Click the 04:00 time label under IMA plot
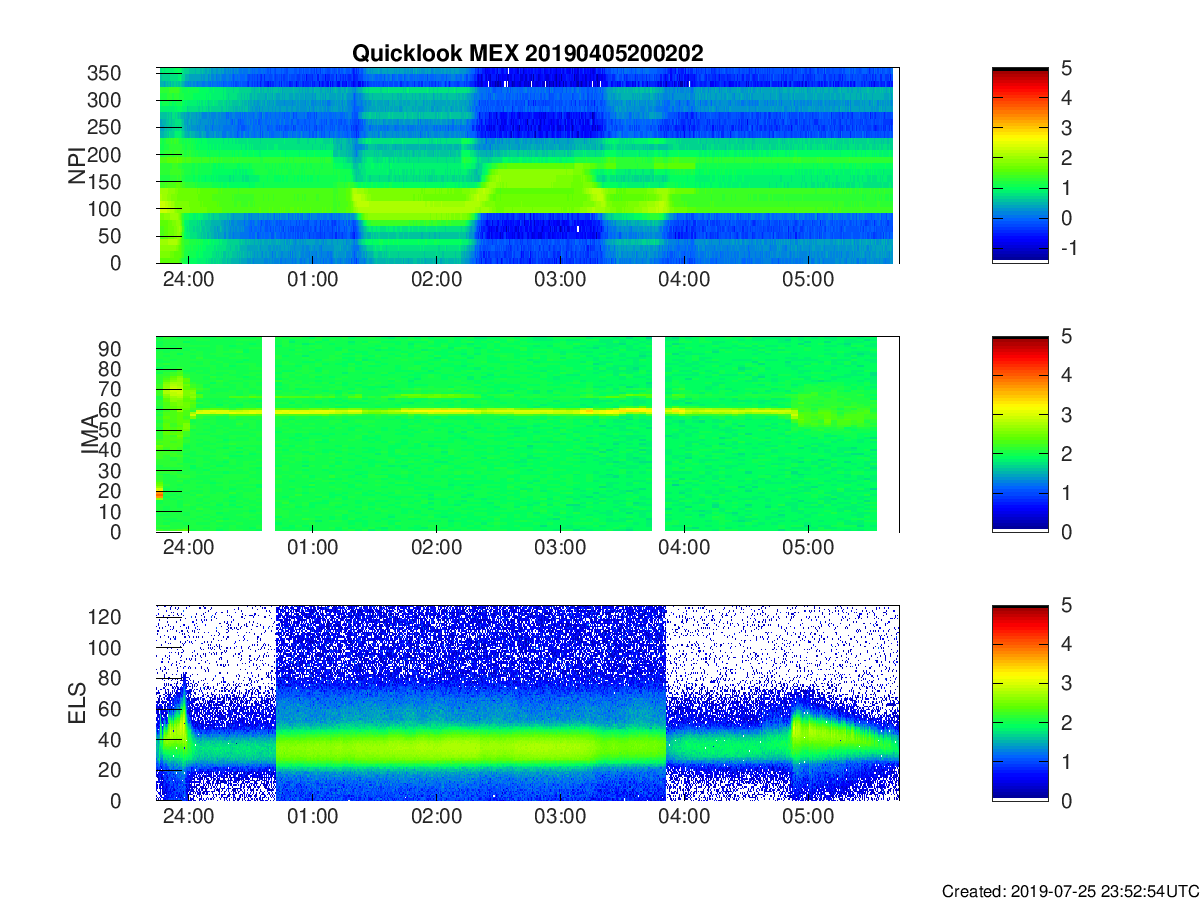The image size is (1200, 900). [x=684, y=548]
